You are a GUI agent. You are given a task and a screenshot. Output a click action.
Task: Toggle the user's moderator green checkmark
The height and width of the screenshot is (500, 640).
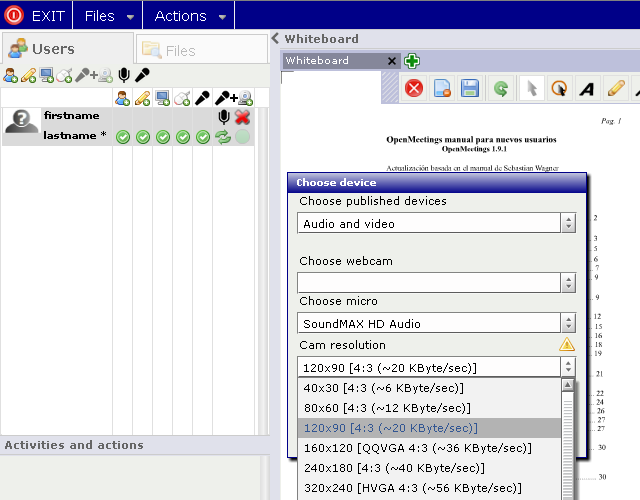122,137
